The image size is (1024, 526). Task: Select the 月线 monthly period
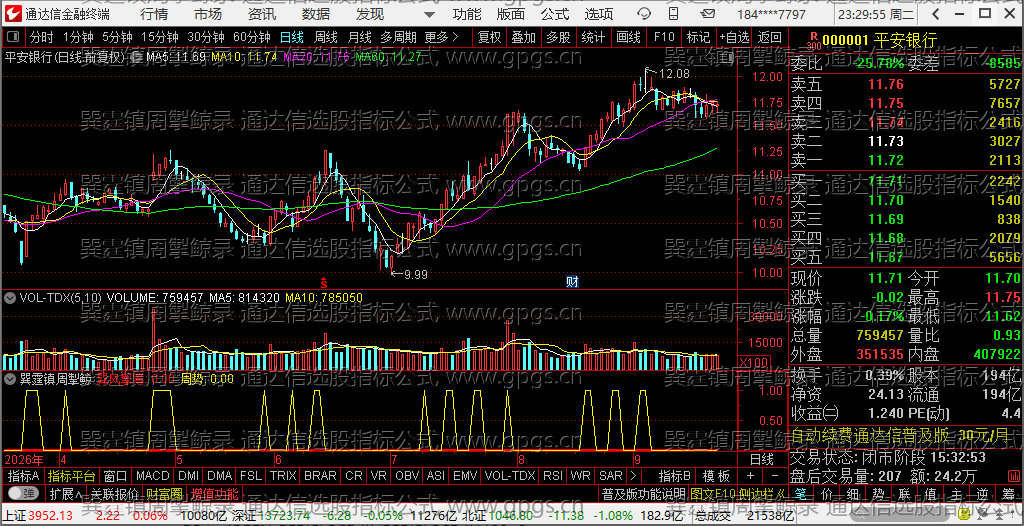tap(359, 37)
